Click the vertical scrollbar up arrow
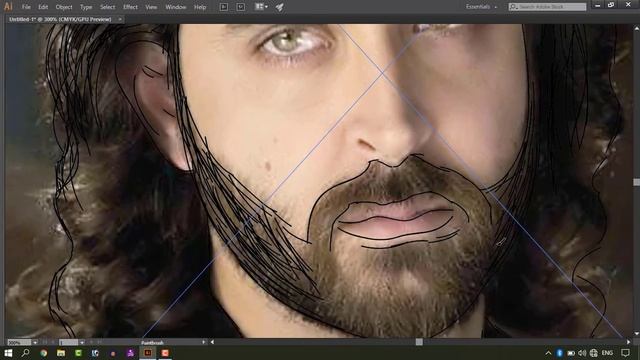The image size is (640, 360). (x=636, y=29)
